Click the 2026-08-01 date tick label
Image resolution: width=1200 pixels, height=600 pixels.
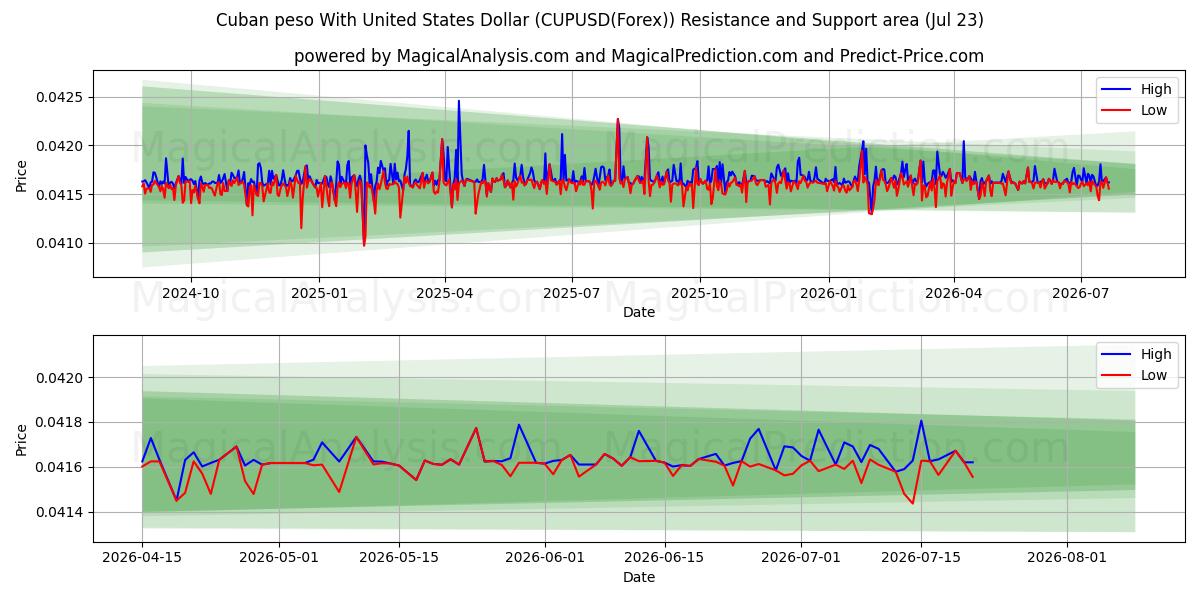[1067, 559]
